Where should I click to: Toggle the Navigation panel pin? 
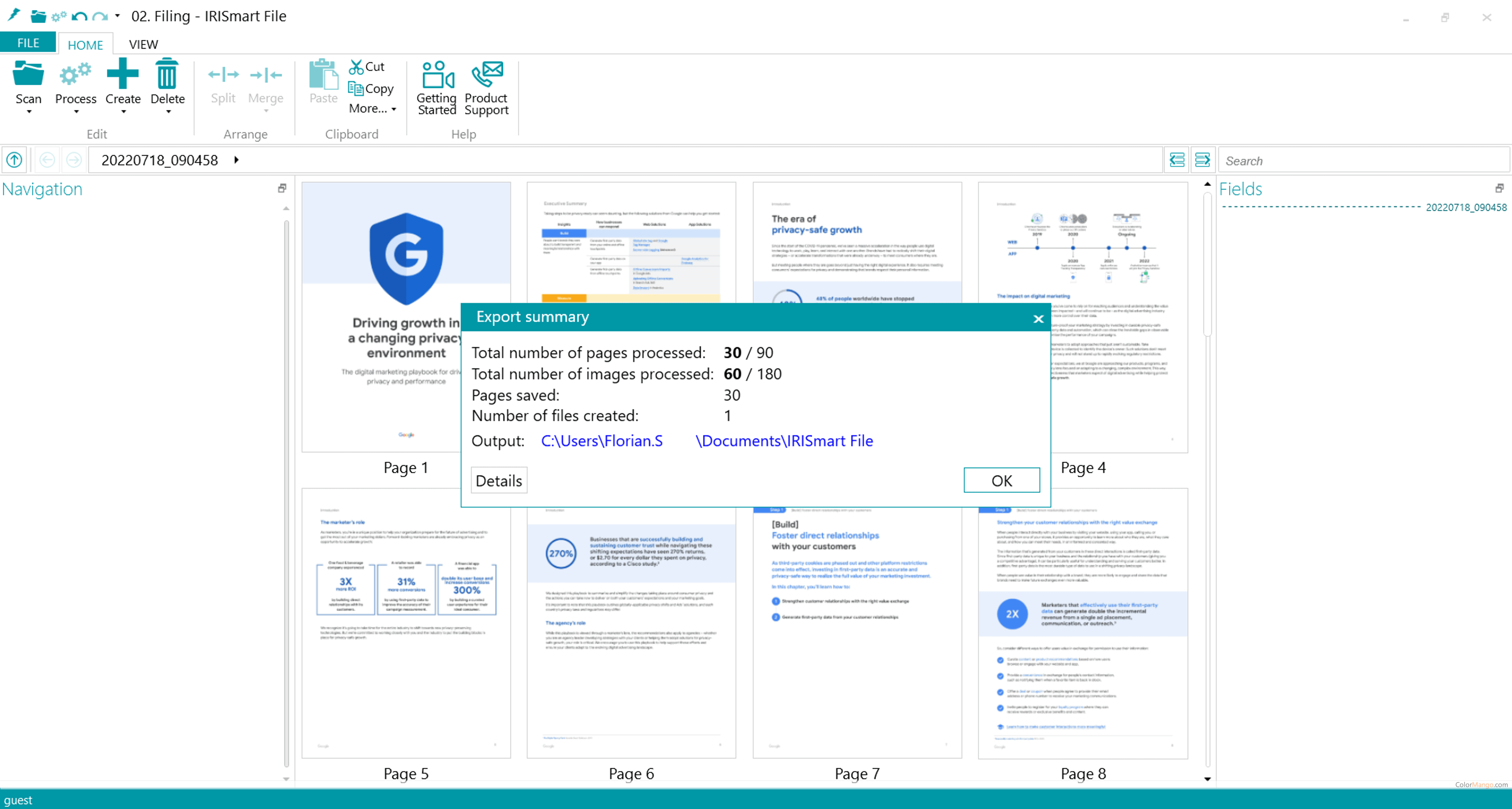pyautogui.click(x=282, y=188)
